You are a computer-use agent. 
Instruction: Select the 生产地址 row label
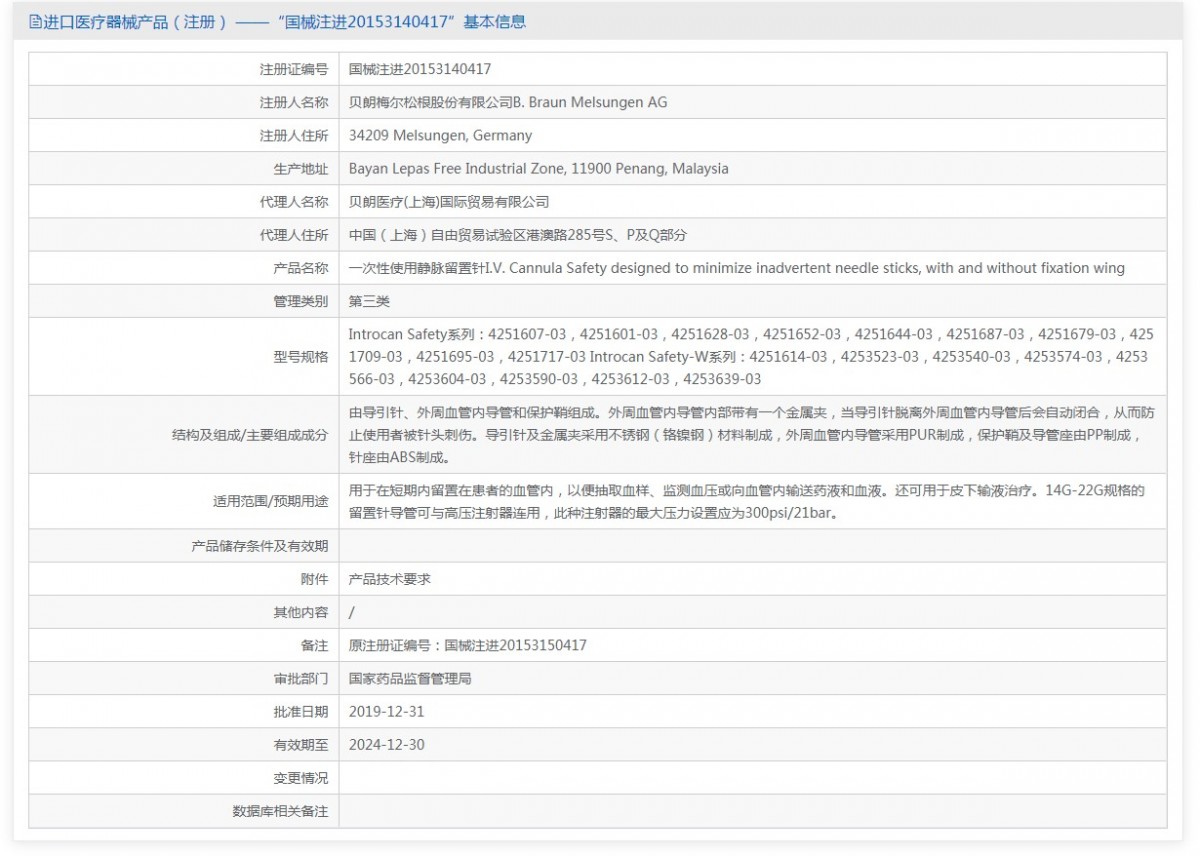[x=301, y=169]
